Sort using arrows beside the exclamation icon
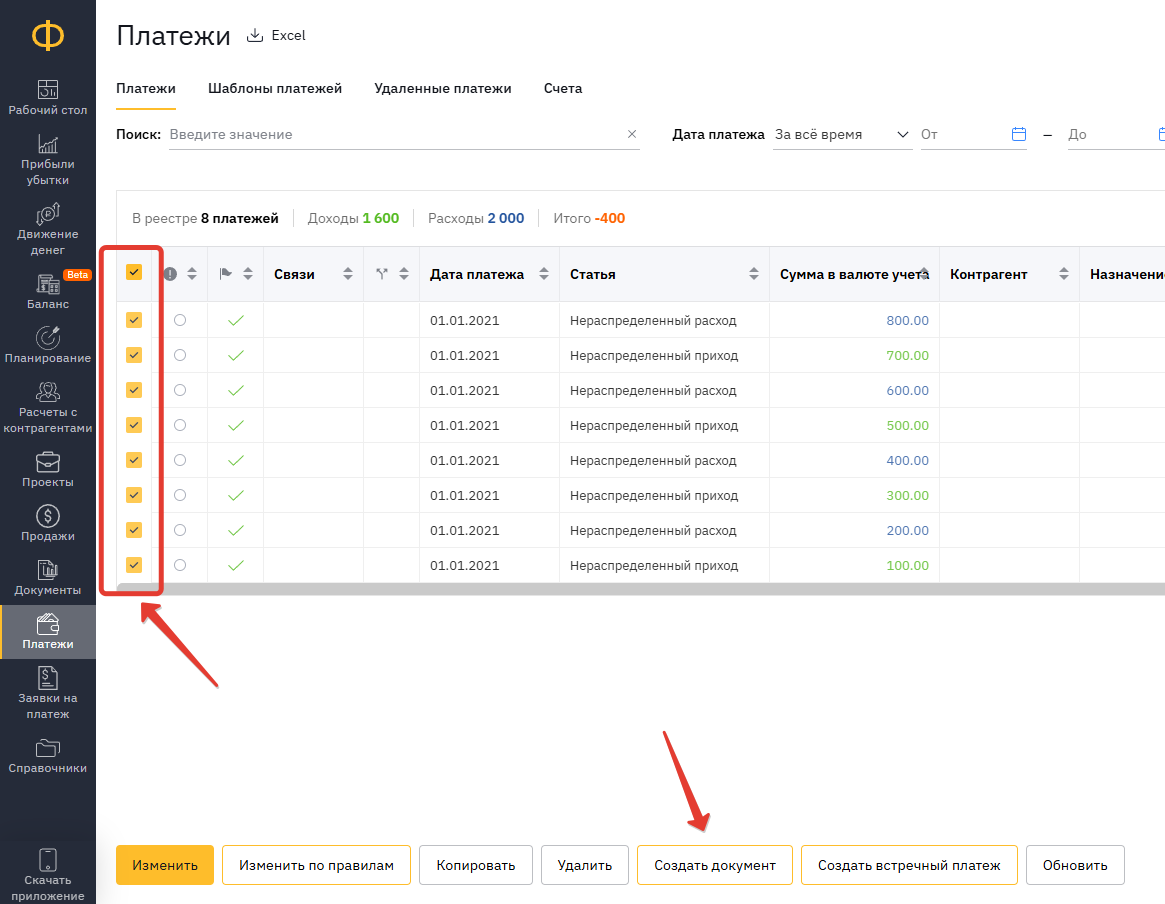1165x904 pixels. click(x=192, y=274)
